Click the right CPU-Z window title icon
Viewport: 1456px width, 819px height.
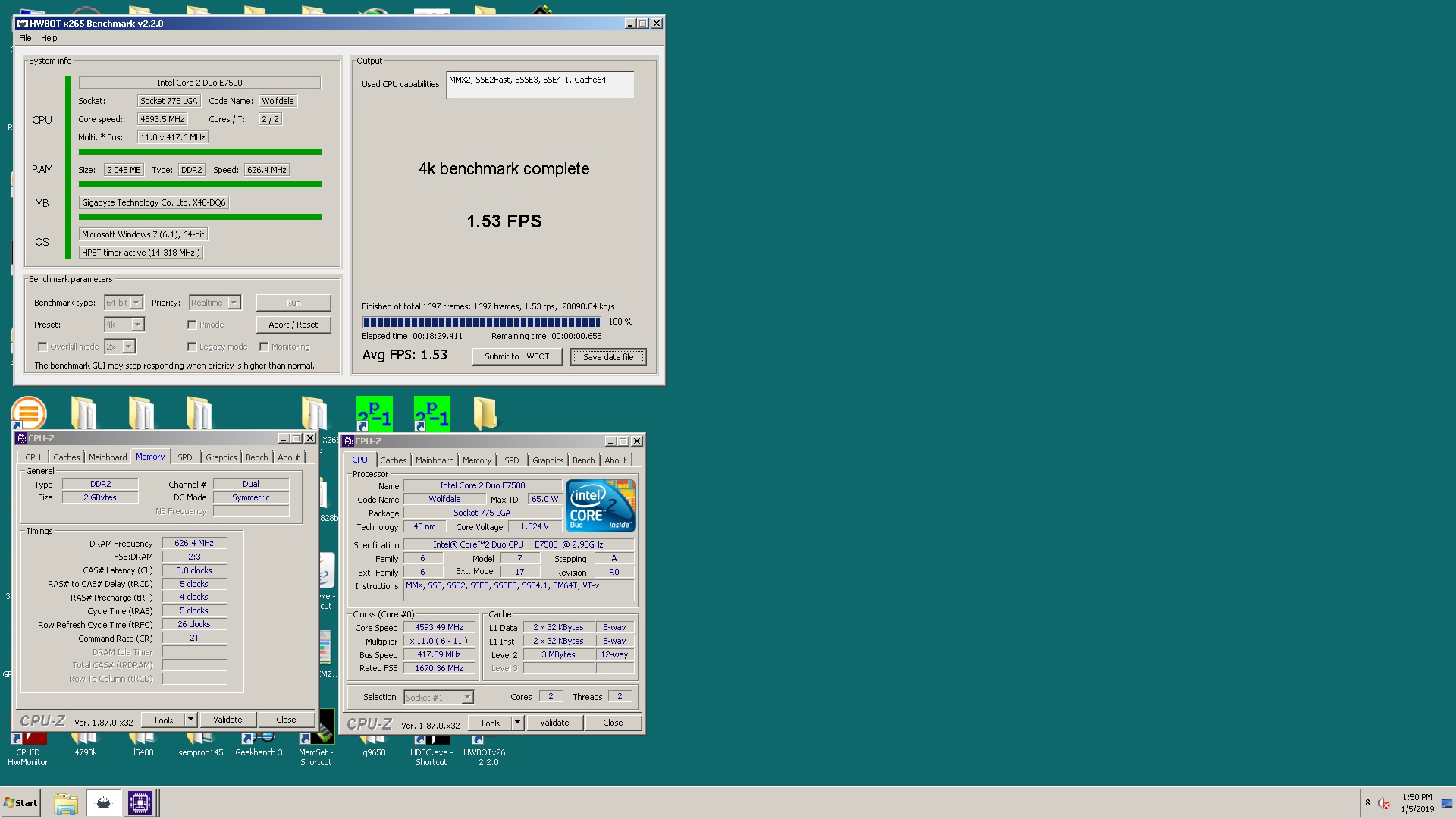pyautogui.click(x=348, y=441)
